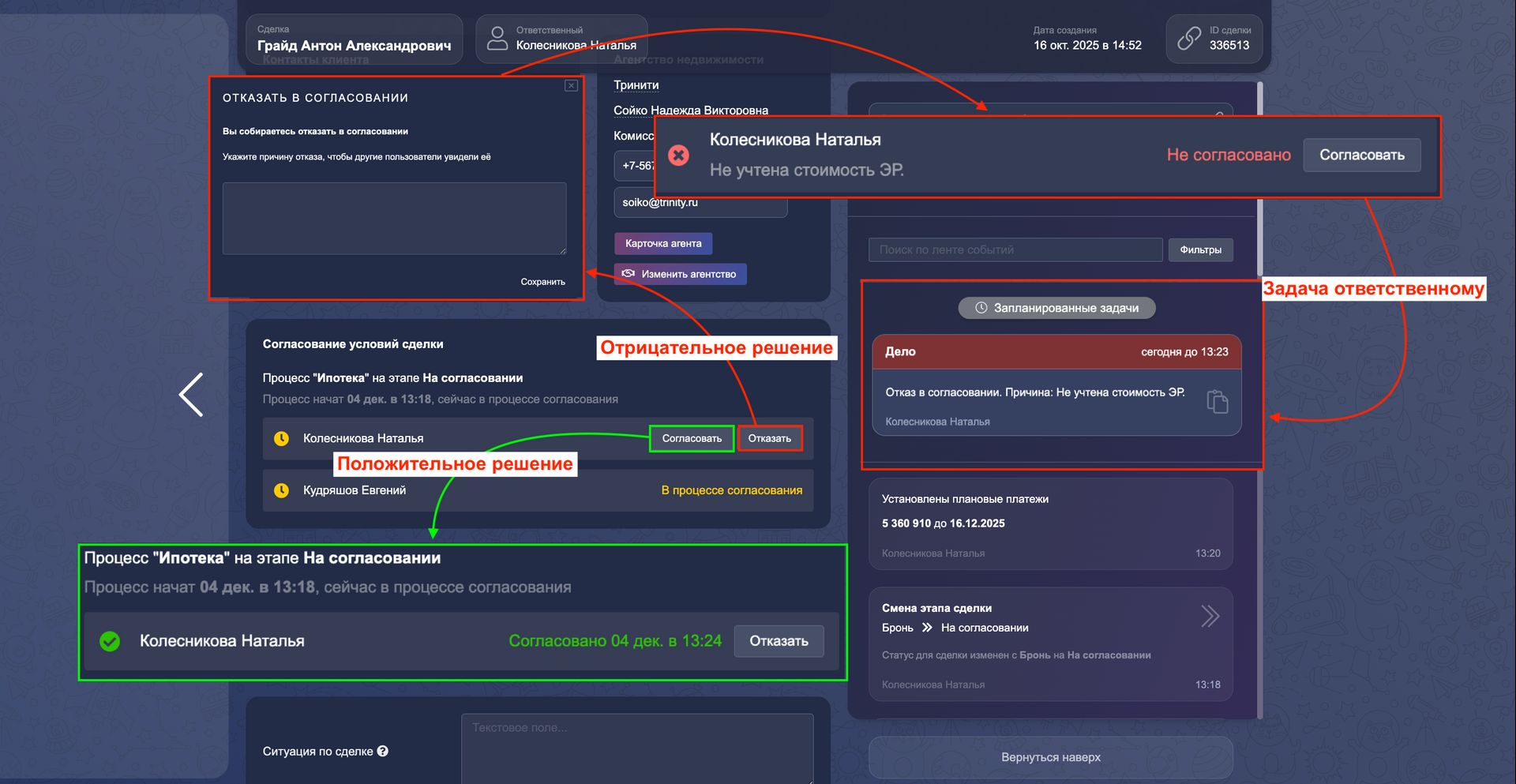Click the yellow clock icon next to Кудряшов Евгений
This screenshot has height=784, width=1516.
coord(281,490)
